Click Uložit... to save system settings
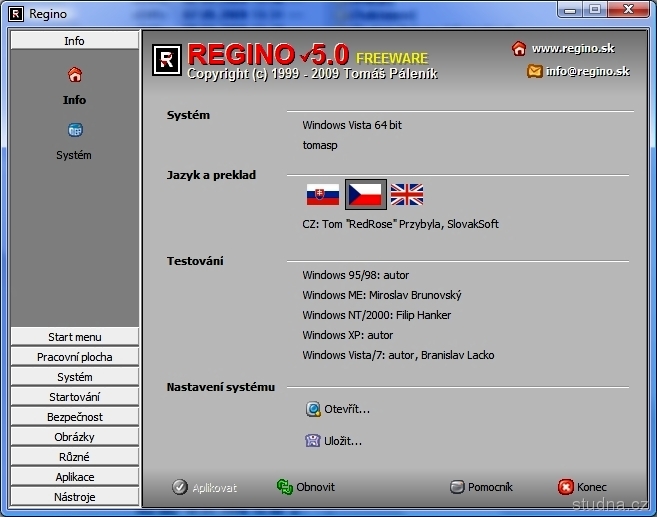 342,441
